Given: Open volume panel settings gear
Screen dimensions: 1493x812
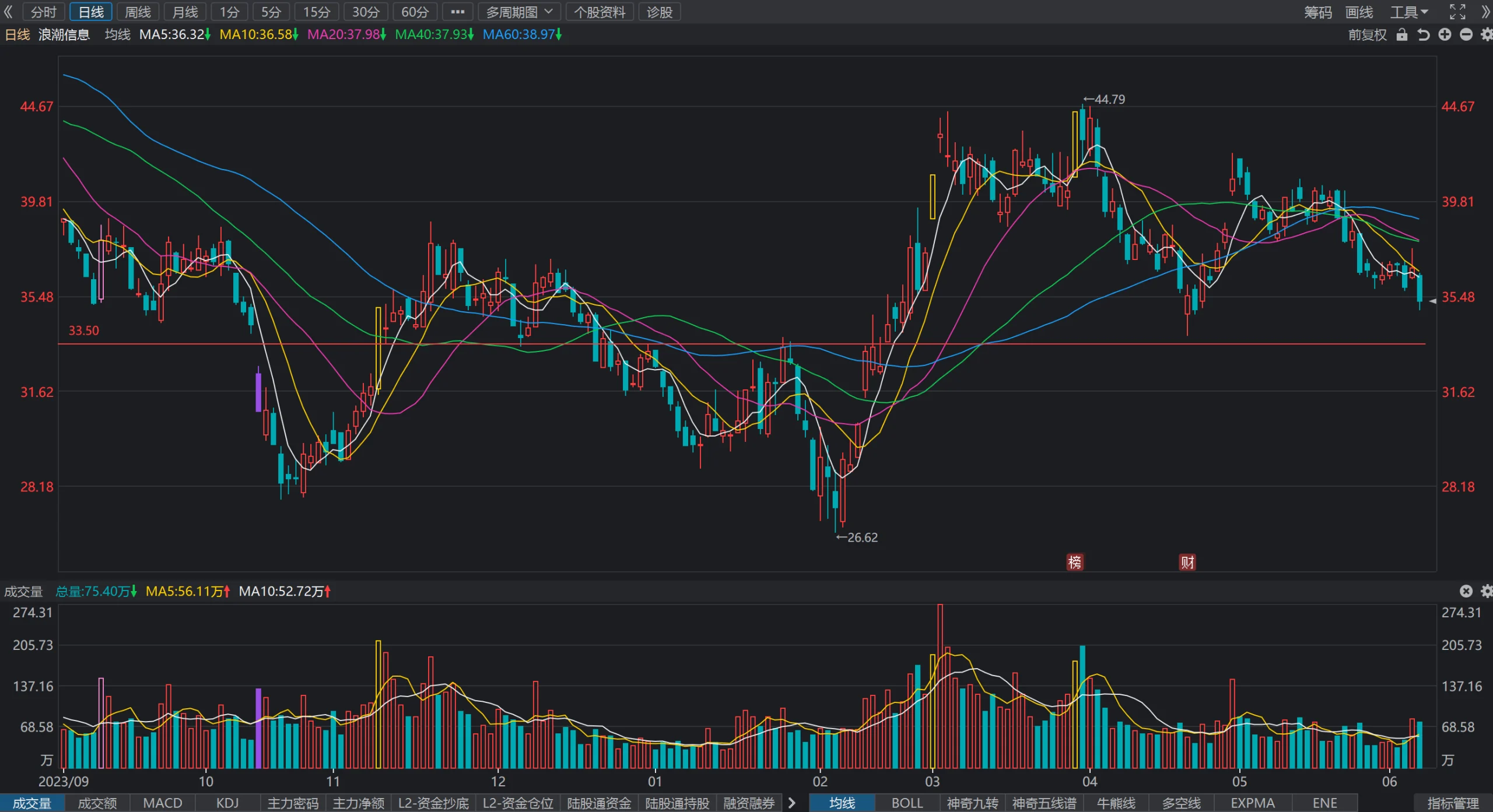Looking at the screenshot, I should pyautogui.click(x=1487, y=591).
